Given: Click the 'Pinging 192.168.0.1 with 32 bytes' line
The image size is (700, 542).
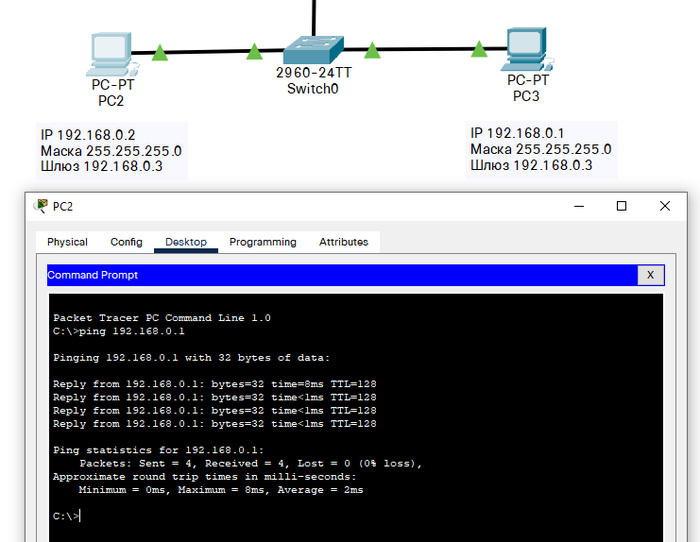Looking at the screenshot, I should (192, 358).
